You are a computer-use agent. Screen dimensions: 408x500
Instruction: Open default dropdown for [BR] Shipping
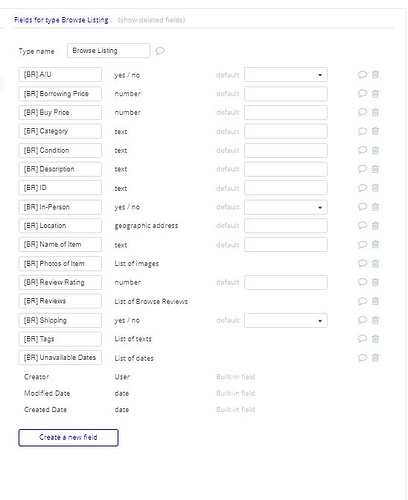[x=286, y=320]
